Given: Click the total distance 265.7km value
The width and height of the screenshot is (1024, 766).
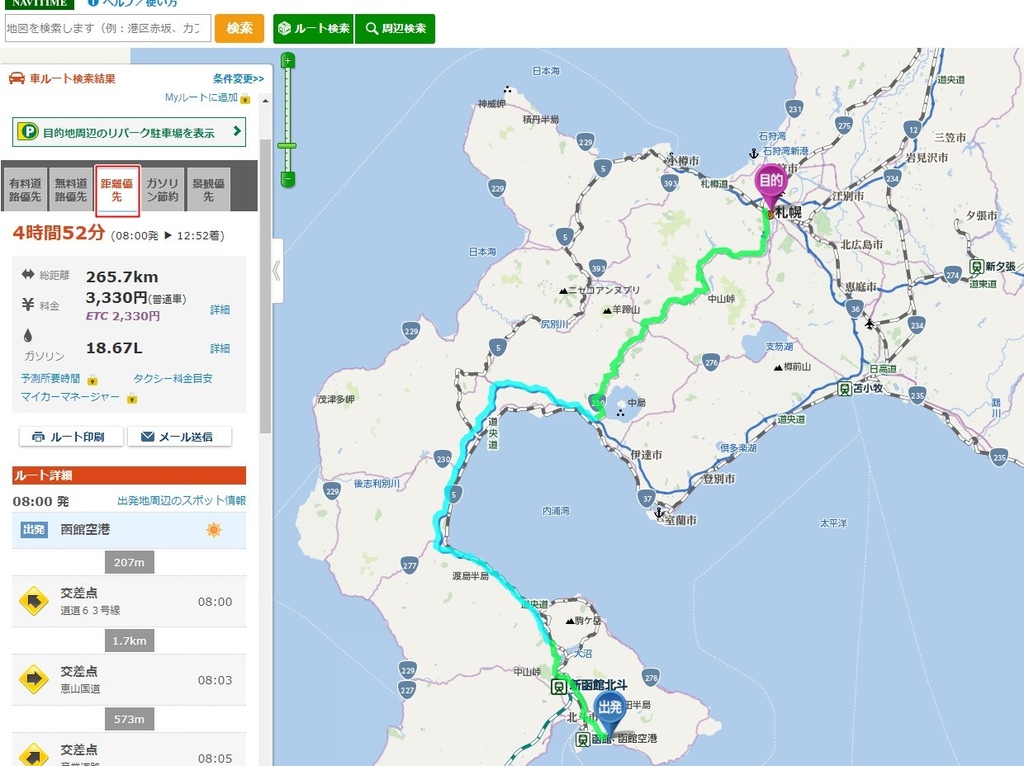Looking at the screenshot, I should (122, 277).
